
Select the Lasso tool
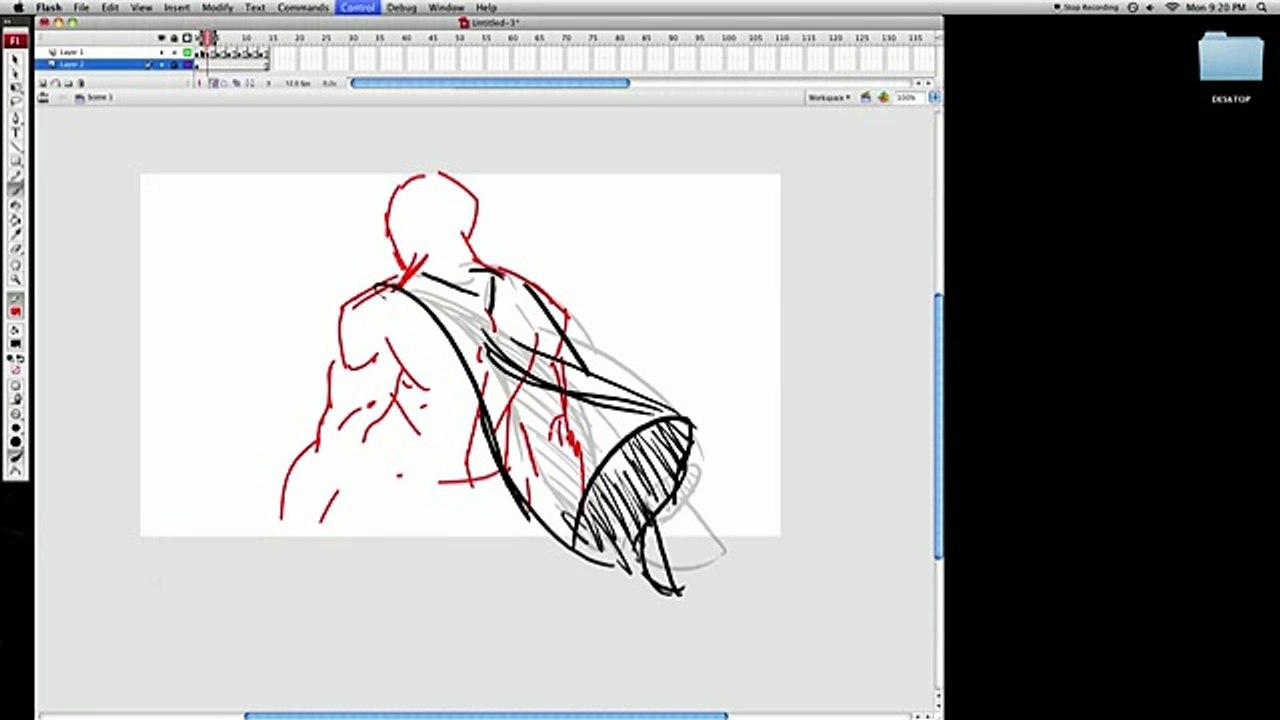tap(15, 100)
